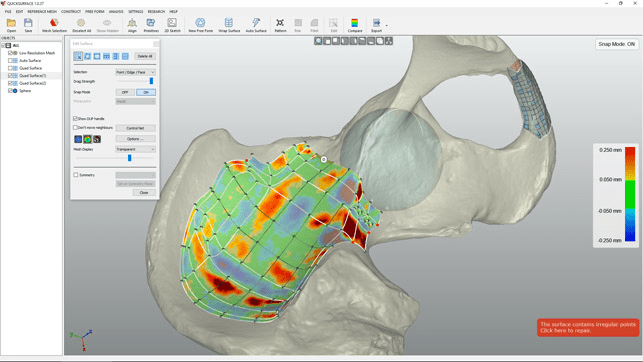Open the REFERENCE MESH menu
This screenshot has width=643, height=362.
[42, 11]
